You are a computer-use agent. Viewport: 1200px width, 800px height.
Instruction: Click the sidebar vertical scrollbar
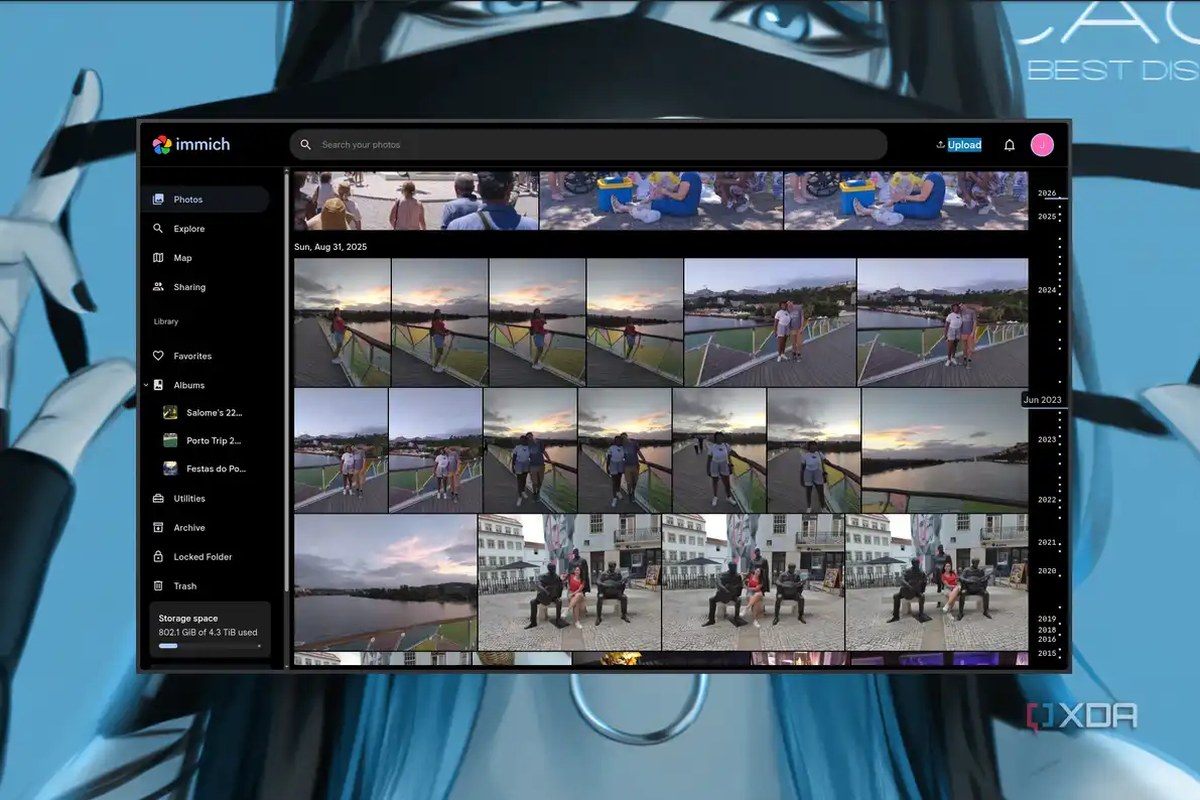286,380
